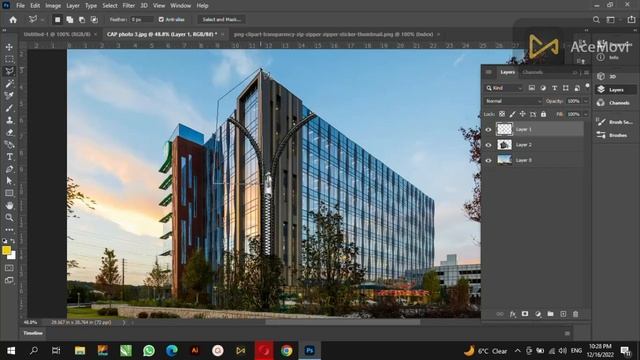Image resolution: width=640 pixels, height=360 pixels.
Task: Select the Magic Wand tool
Action: click(9, 84)
